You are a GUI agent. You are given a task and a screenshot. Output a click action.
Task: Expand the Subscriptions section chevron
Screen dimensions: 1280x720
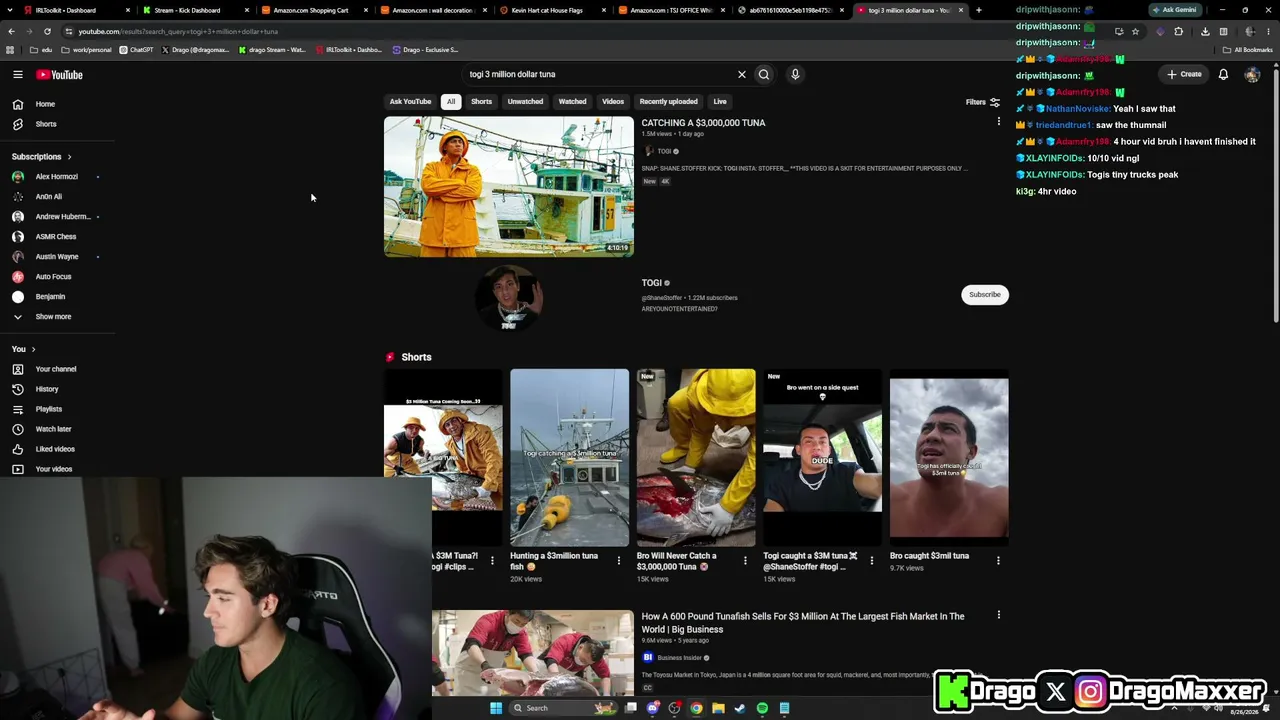[69, 157]
